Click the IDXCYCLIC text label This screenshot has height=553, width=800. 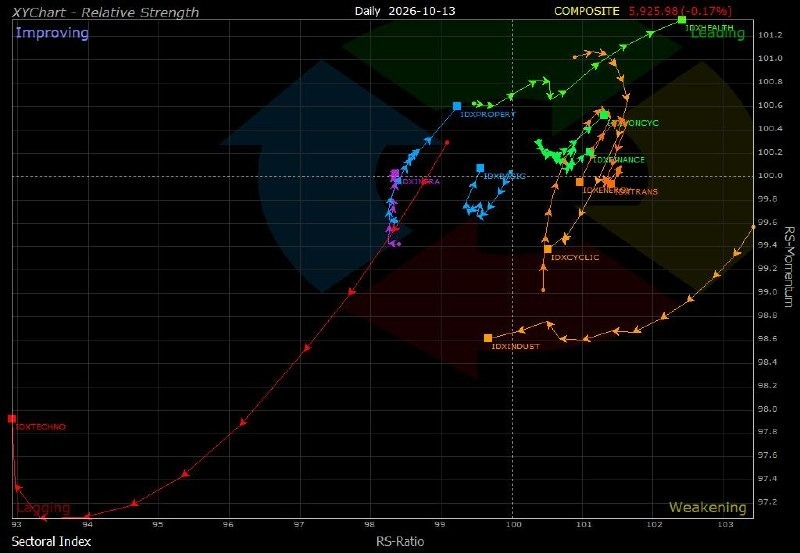point(575,258)
